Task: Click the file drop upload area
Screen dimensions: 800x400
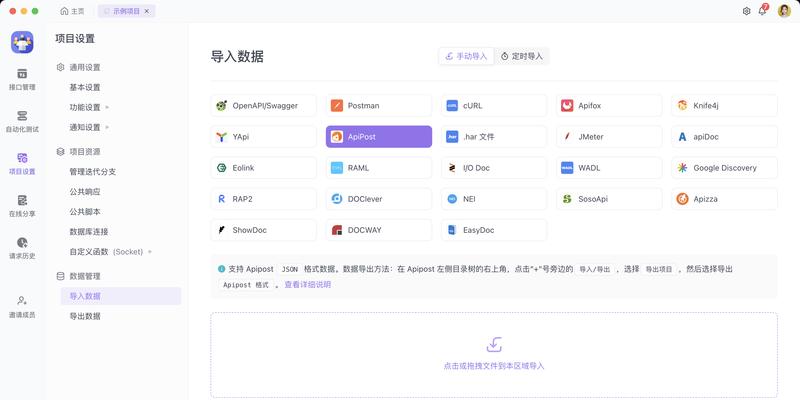Action: point(494,355)
